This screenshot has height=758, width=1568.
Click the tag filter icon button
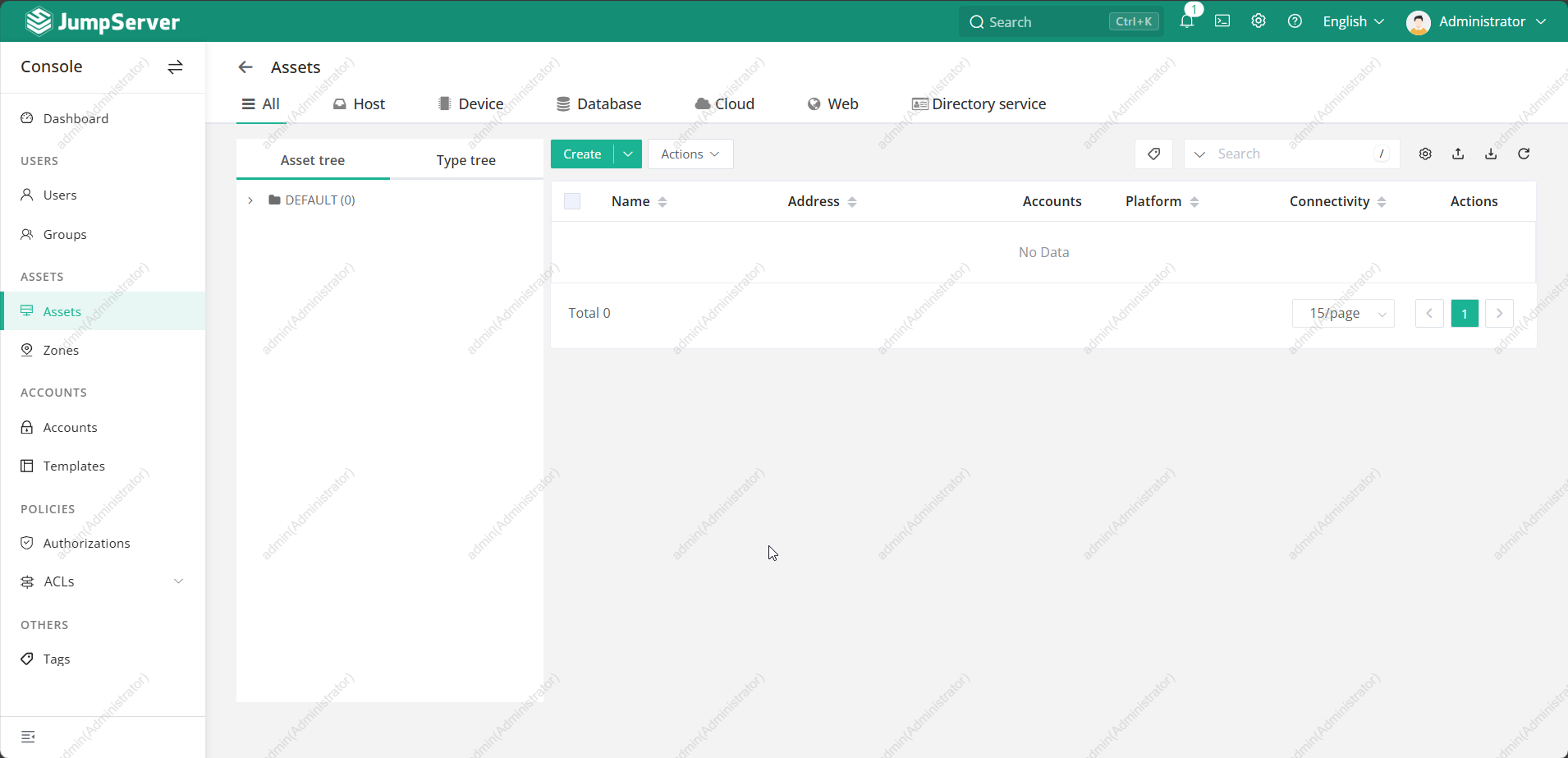[1153, 154]
